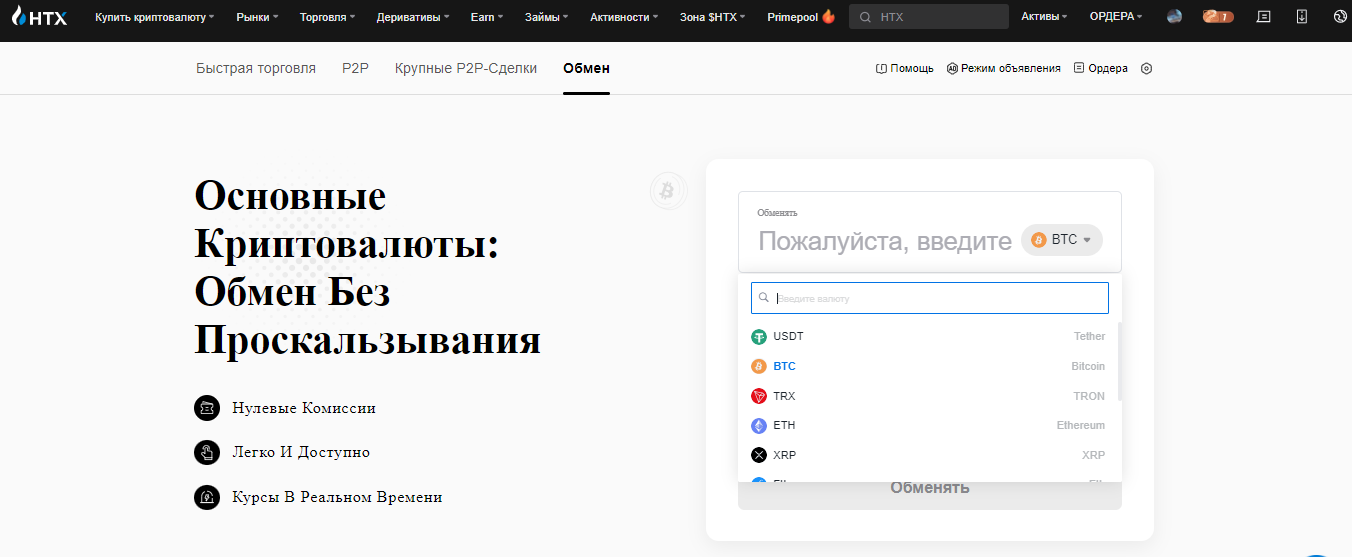The image size is (1352, 557).
Task: Choose USDT from currency list
Action: 930,337
